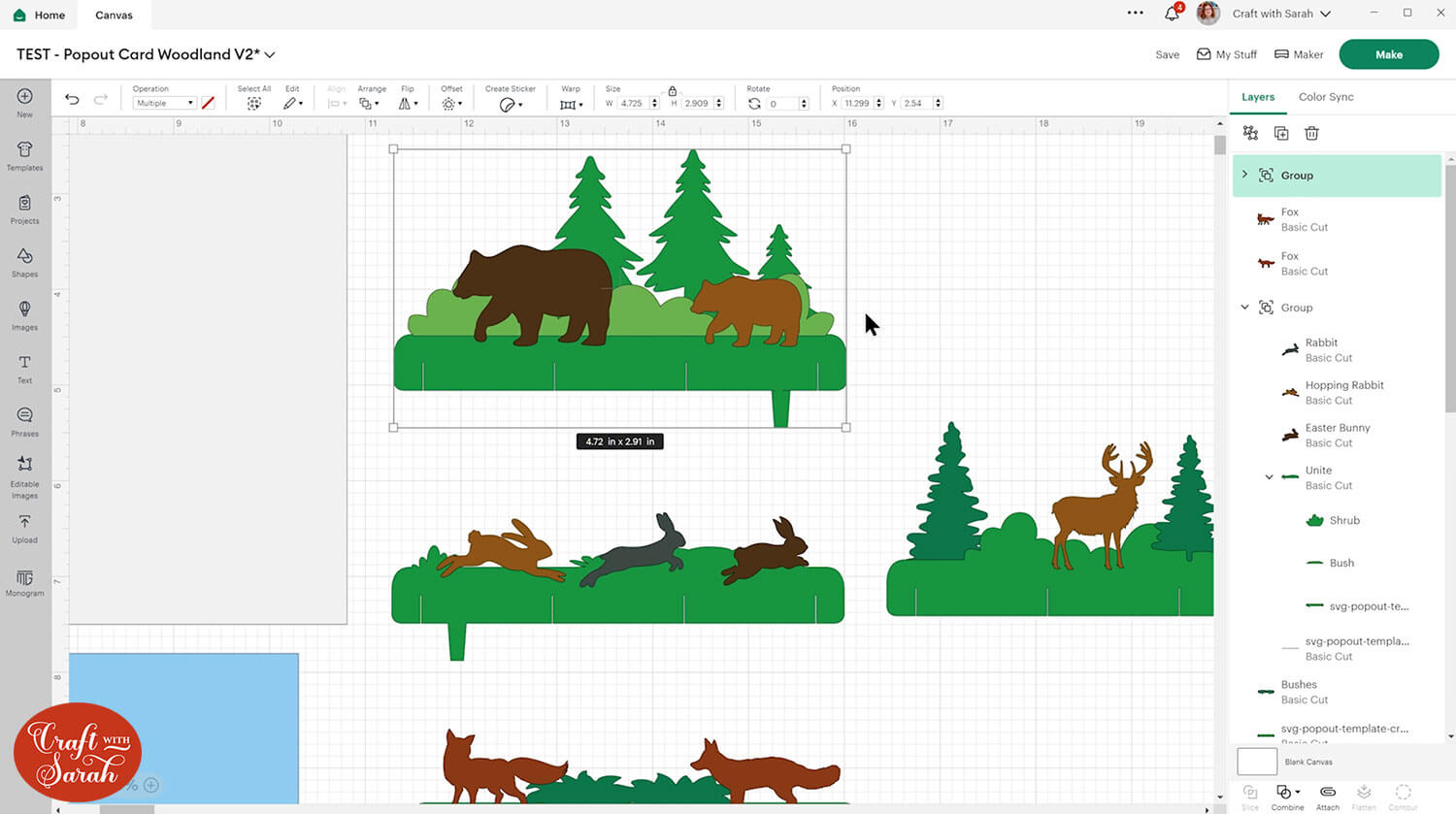The image size is (1456, 814).
Task: Click the Monogram tool icon
Action: (x=24, y=580)
